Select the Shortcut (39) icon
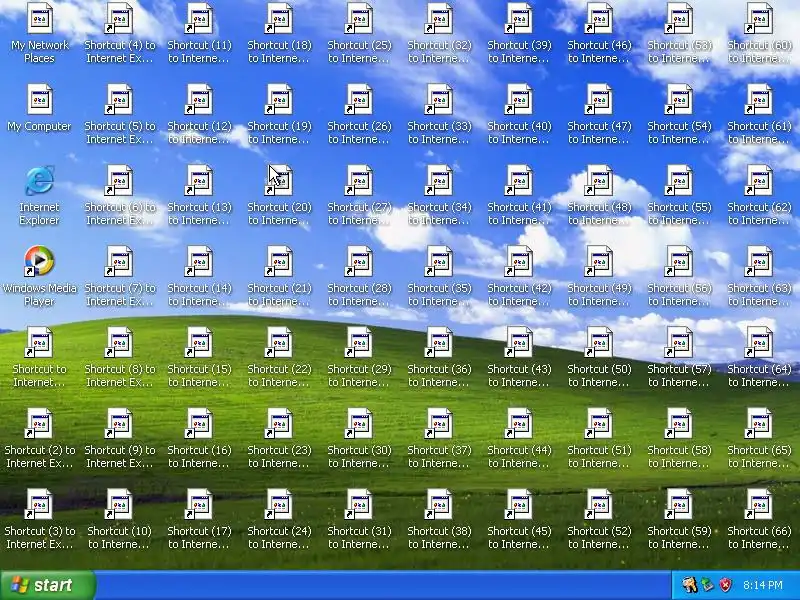The image size is (800, 600). 519,18
